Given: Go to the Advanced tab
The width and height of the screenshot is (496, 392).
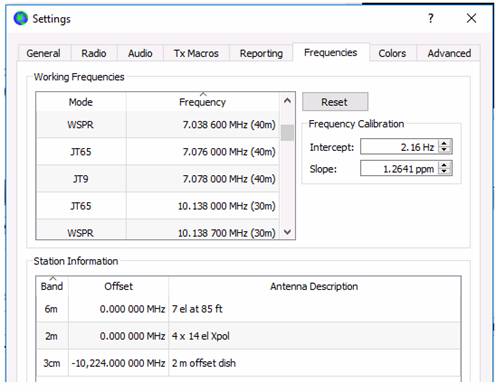Looking at the screenshot, I should coord(449,53).
